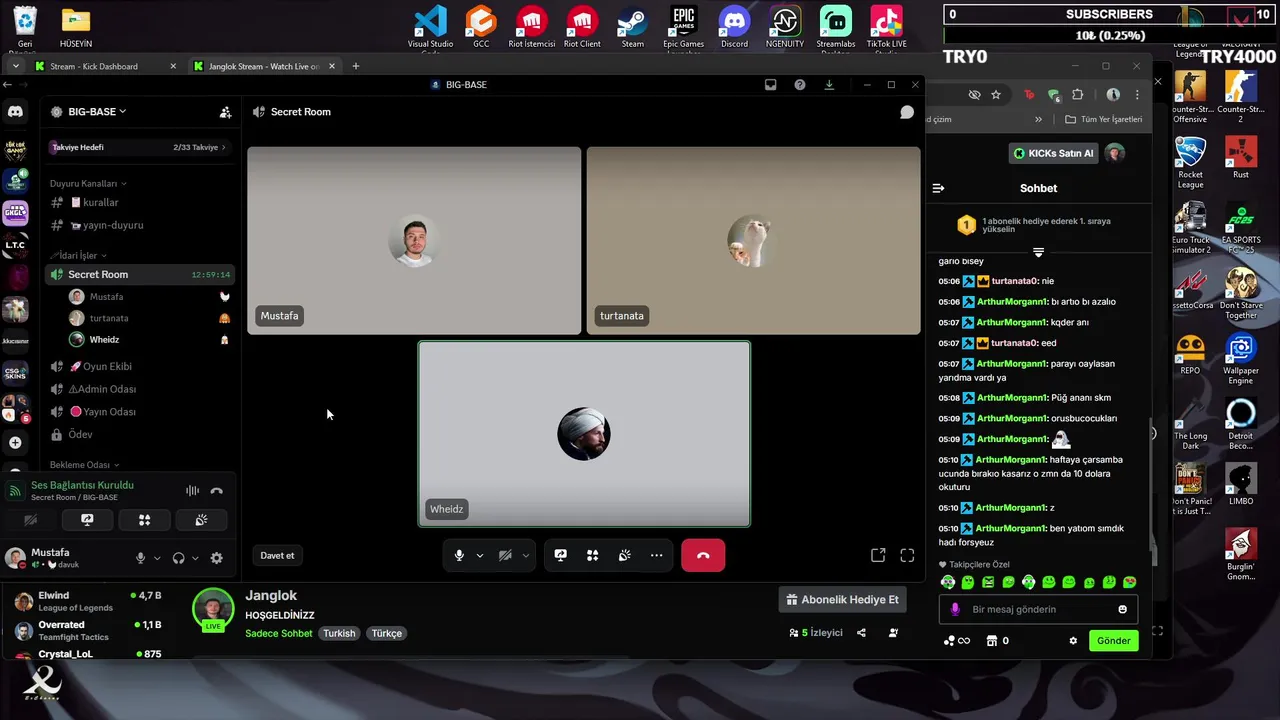
Task: Collapse the Duyuru Kanalları category
Action: click(x=87, y=183)
